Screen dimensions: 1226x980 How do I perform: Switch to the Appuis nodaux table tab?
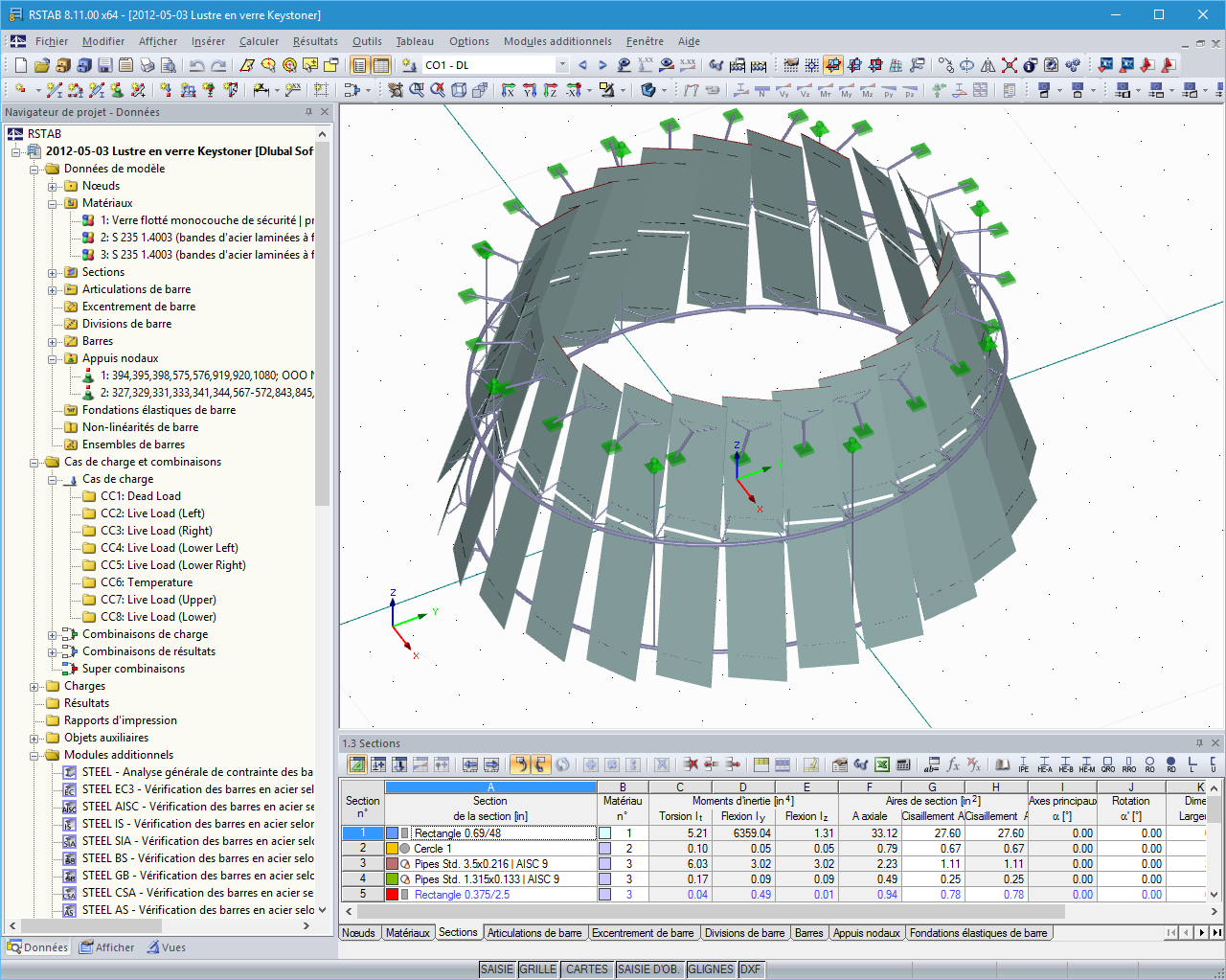(867, 932)
